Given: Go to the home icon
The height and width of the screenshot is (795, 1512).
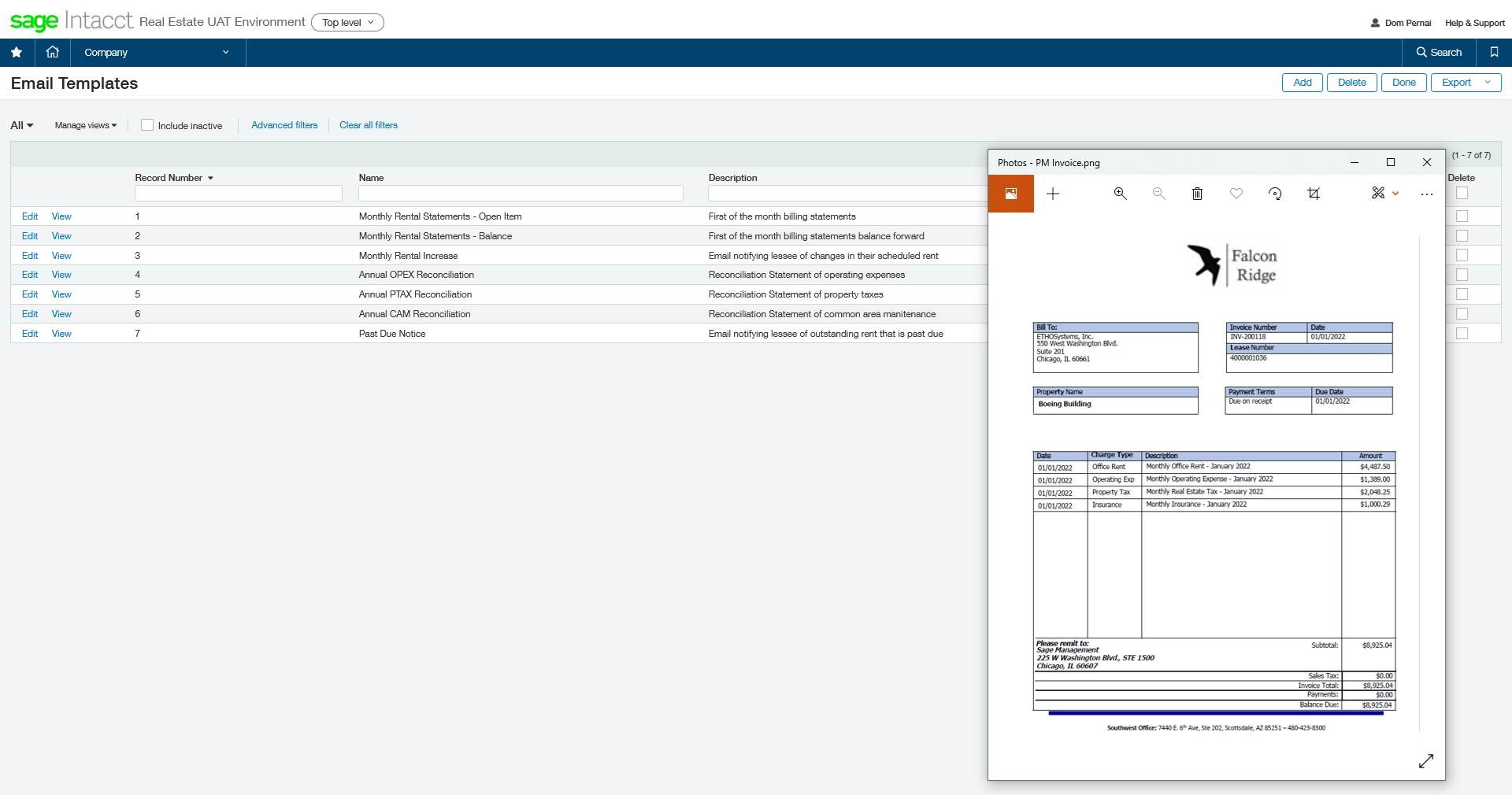Looking at the screenshot, I should 53,53.
